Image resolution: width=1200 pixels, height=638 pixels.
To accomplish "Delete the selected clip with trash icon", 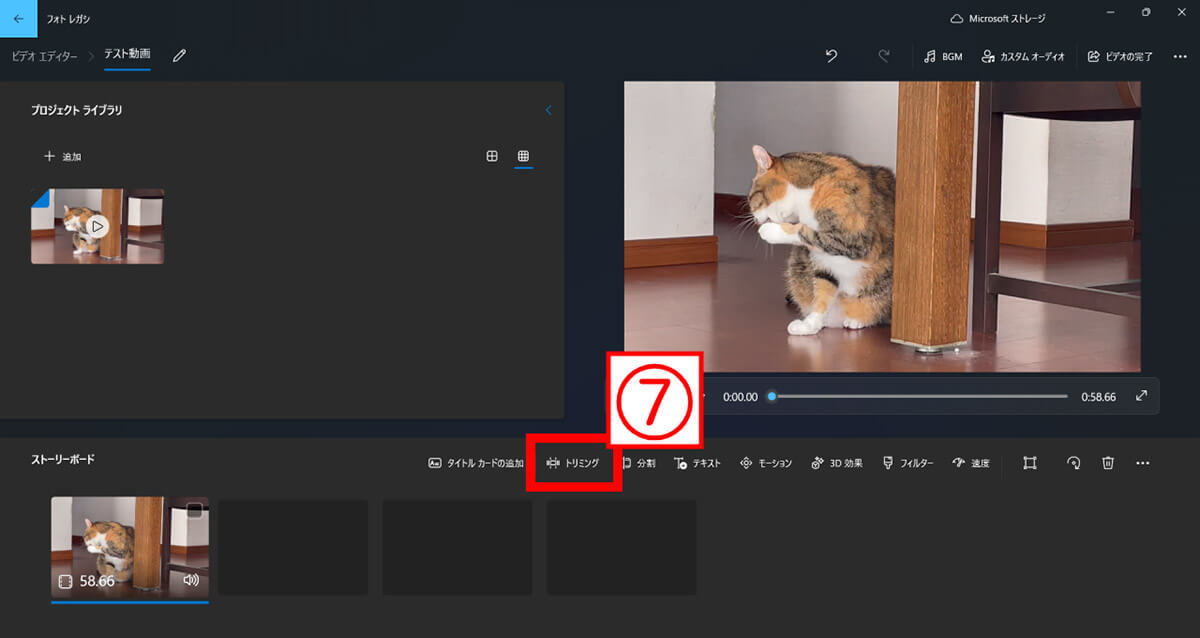I will click(x=1108, y=463).
